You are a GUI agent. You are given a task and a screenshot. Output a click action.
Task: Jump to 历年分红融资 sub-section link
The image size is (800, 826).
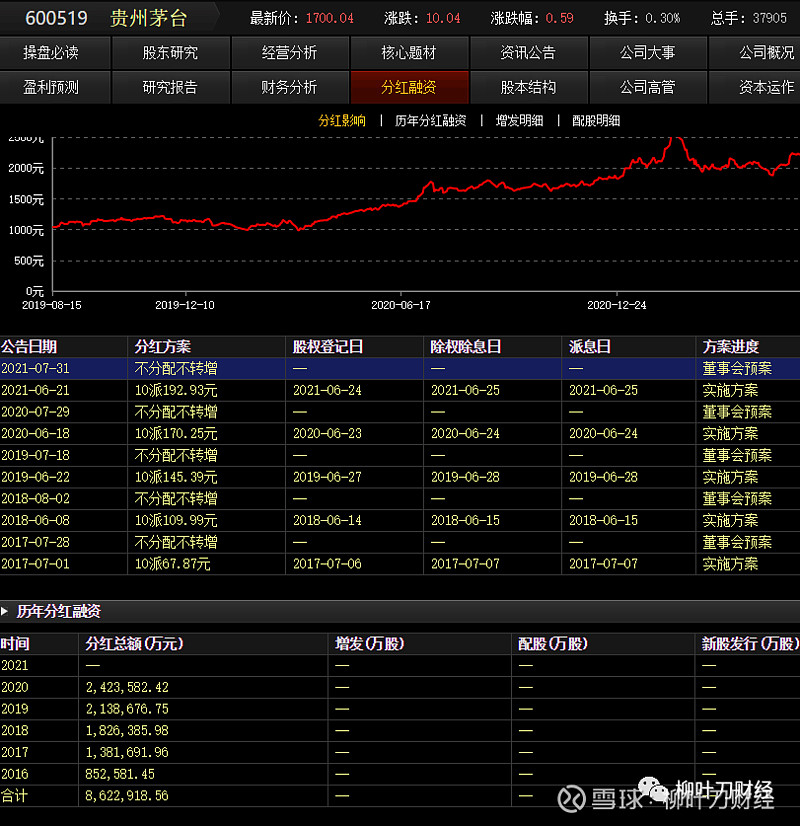pos(431,121)
